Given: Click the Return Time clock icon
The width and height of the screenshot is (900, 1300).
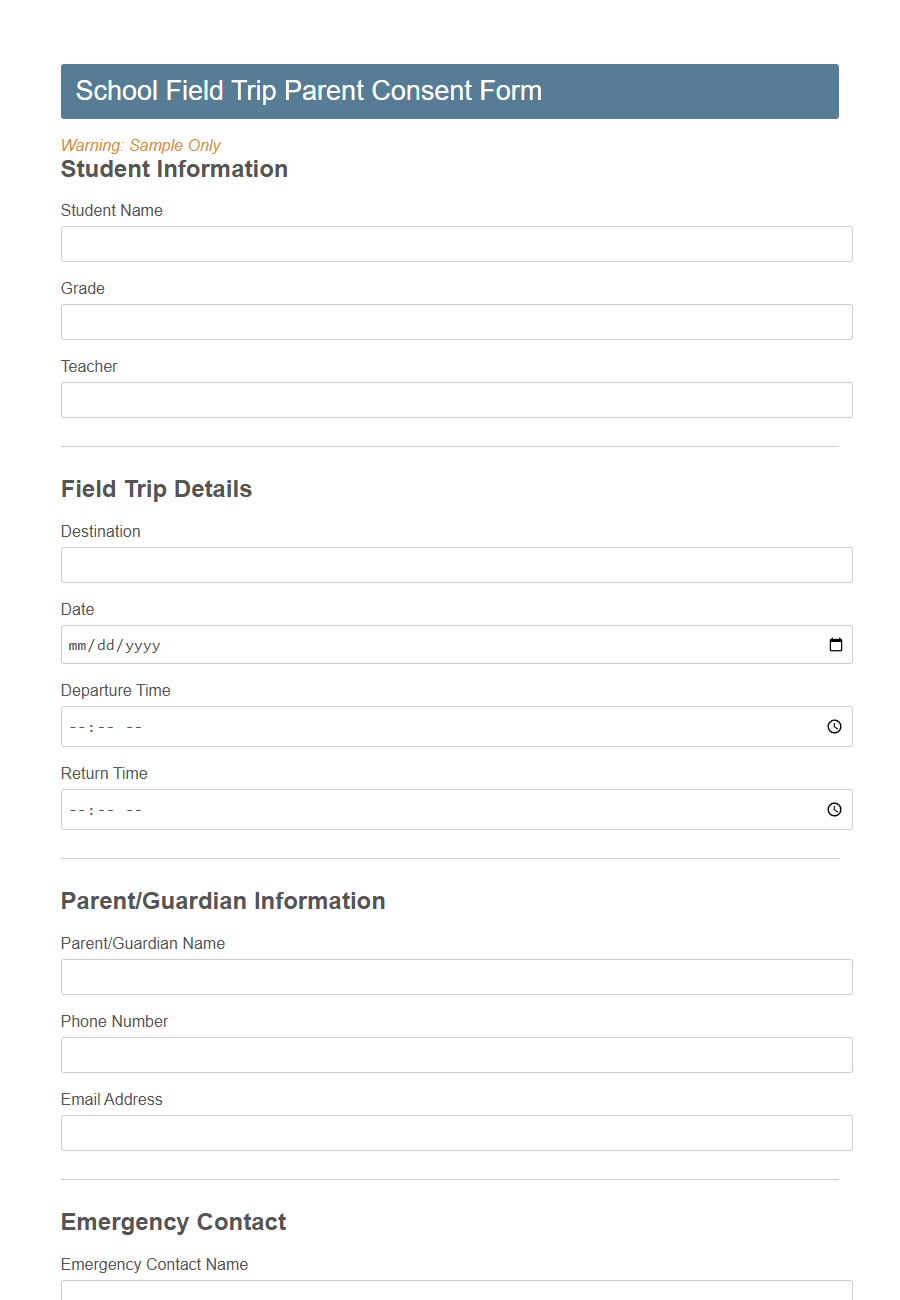Looking at the screenshot, I should pos(834,809).
